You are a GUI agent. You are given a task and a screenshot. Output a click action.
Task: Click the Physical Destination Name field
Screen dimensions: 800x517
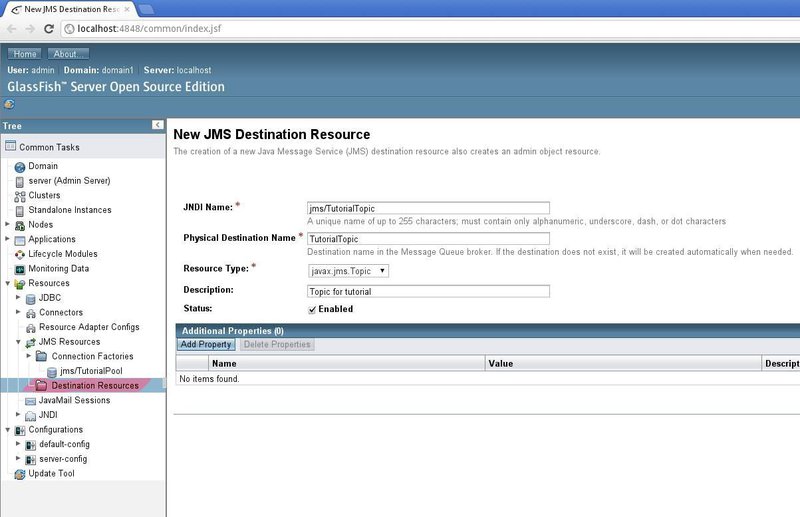coord(428,239)
